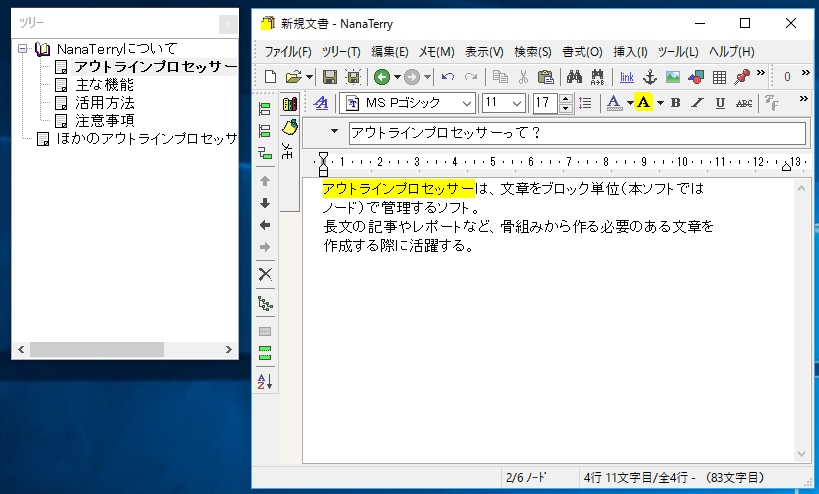The width and height of the screenshot is (819, 494).
Task: Select the 注意事項 tree node
Action: click(x=104, y=121)
